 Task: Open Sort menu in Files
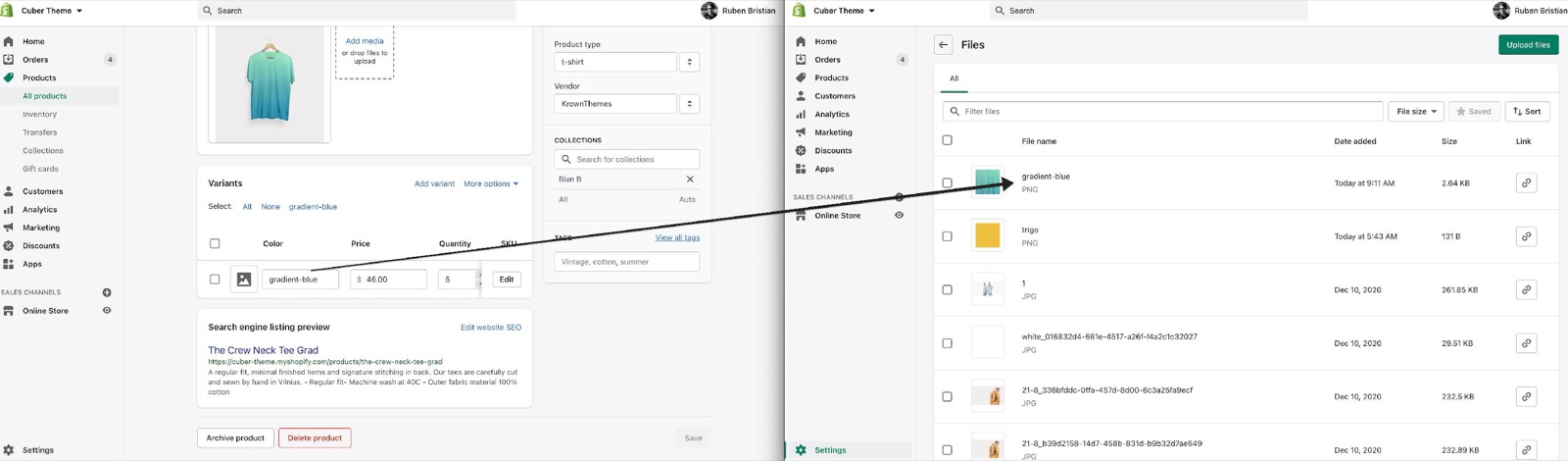pos(1527,112)
